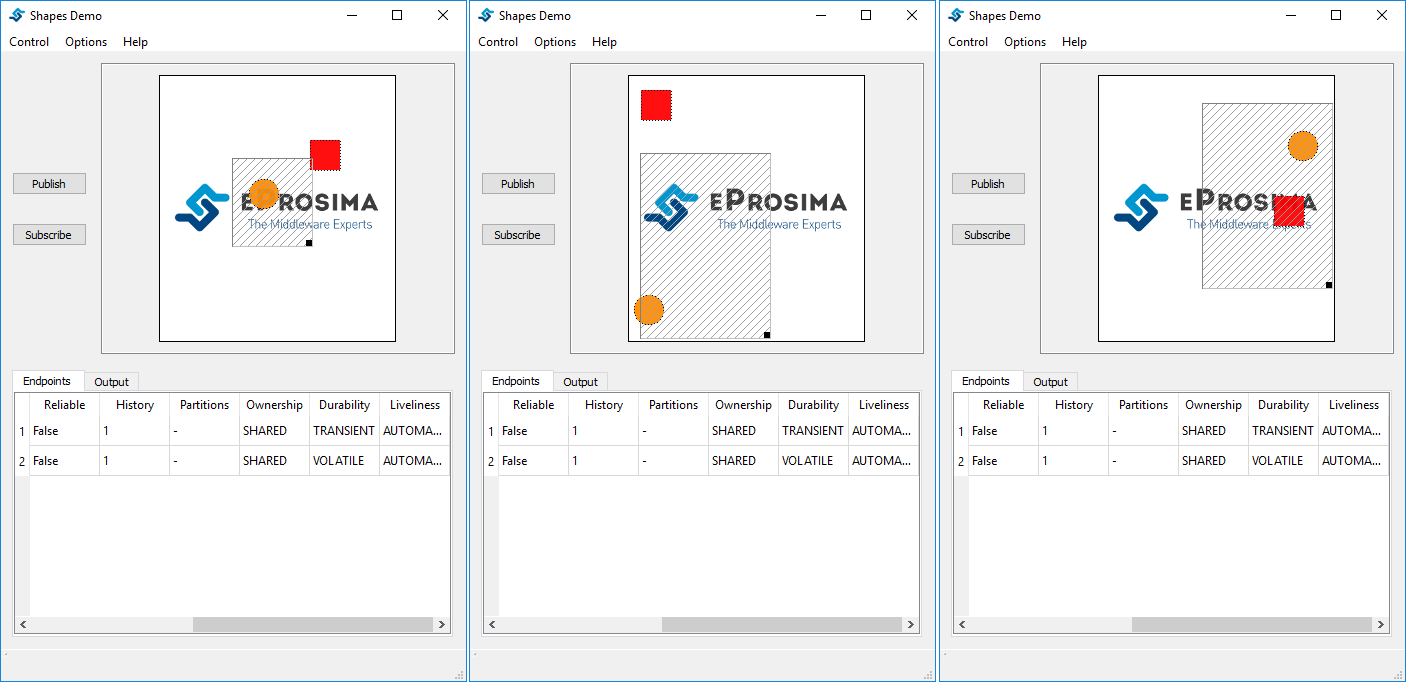
Task: Click Subscribe button in right Shapes Demo window
Action: tap(988, 235)
